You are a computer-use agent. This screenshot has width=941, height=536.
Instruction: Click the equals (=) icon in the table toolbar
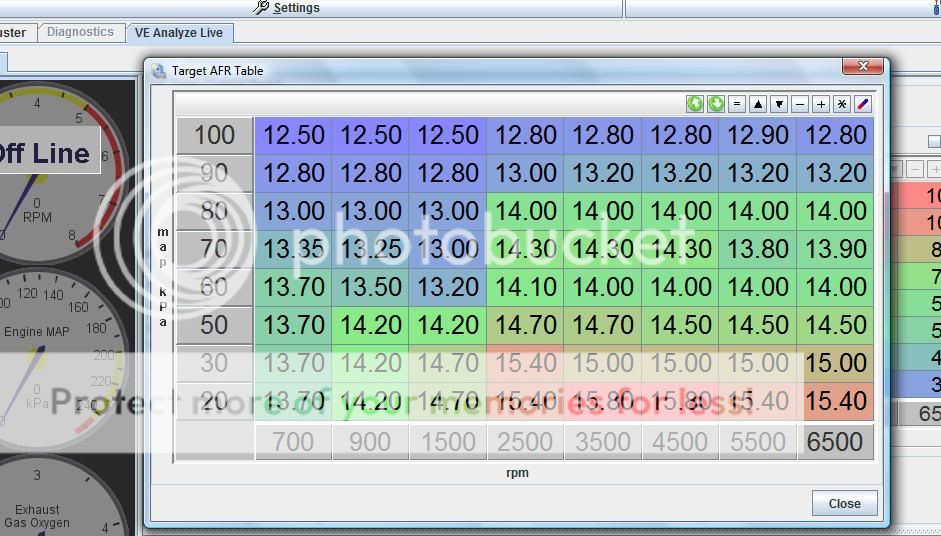(737, 104)
